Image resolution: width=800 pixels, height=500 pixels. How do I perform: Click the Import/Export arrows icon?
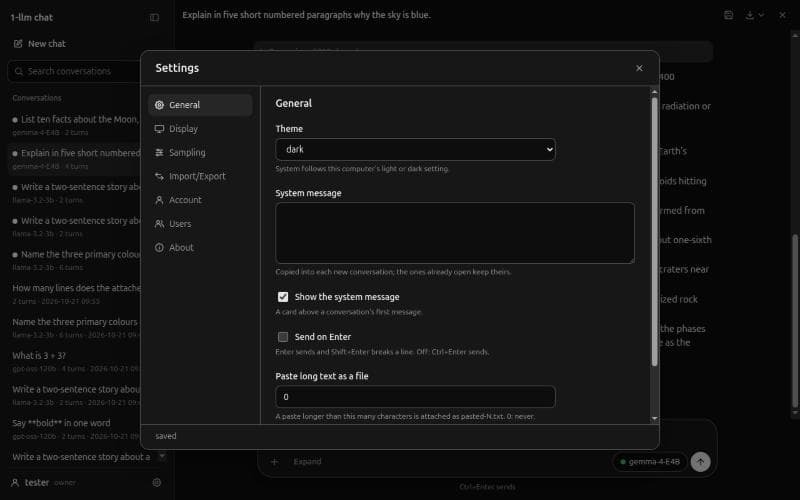tap(159, 176)
